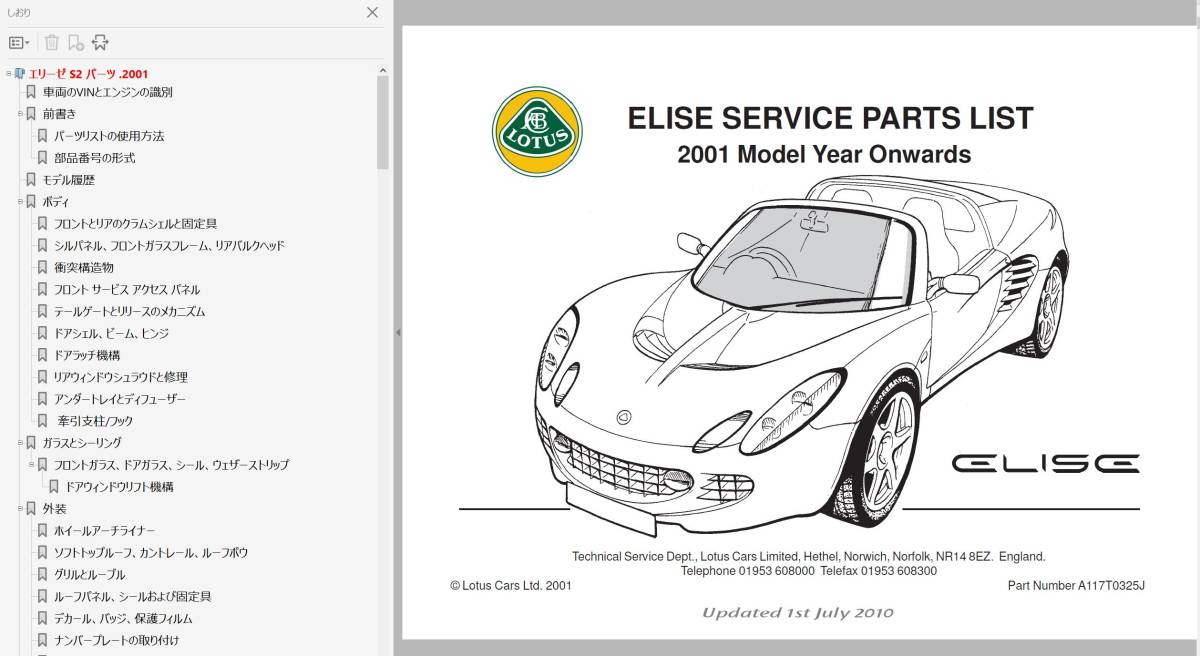Image resolution: width=1200 pixels, height=656 pixels.
Task: Open the エリーゼ S2 パーツ .2001 bookmark title
Action: tap(88, 74)
